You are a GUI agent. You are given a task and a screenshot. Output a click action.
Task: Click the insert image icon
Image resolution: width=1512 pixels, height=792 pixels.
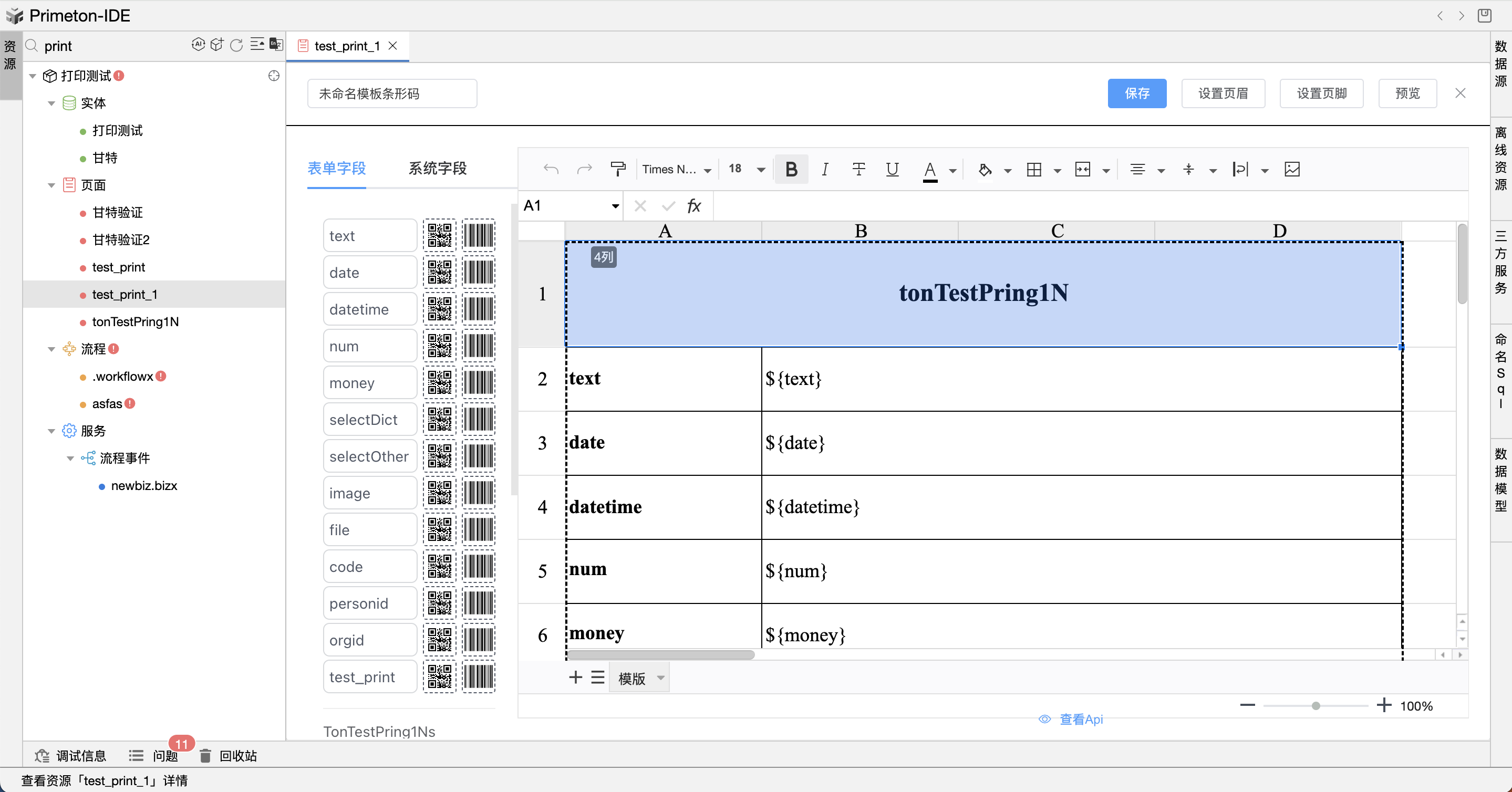click(x=1292, y=169)
